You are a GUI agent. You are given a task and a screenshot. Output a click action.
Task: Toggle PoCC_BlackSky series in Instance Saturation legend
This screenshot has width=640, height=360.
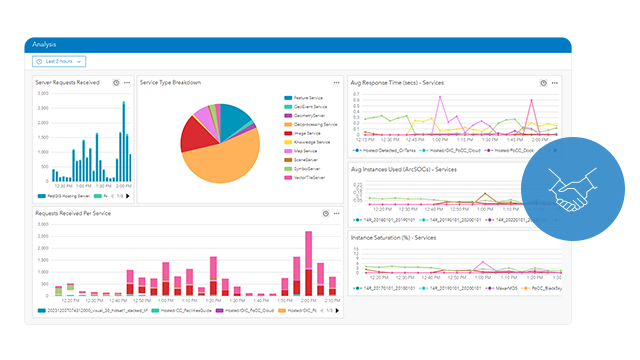[x=542, y=288]
